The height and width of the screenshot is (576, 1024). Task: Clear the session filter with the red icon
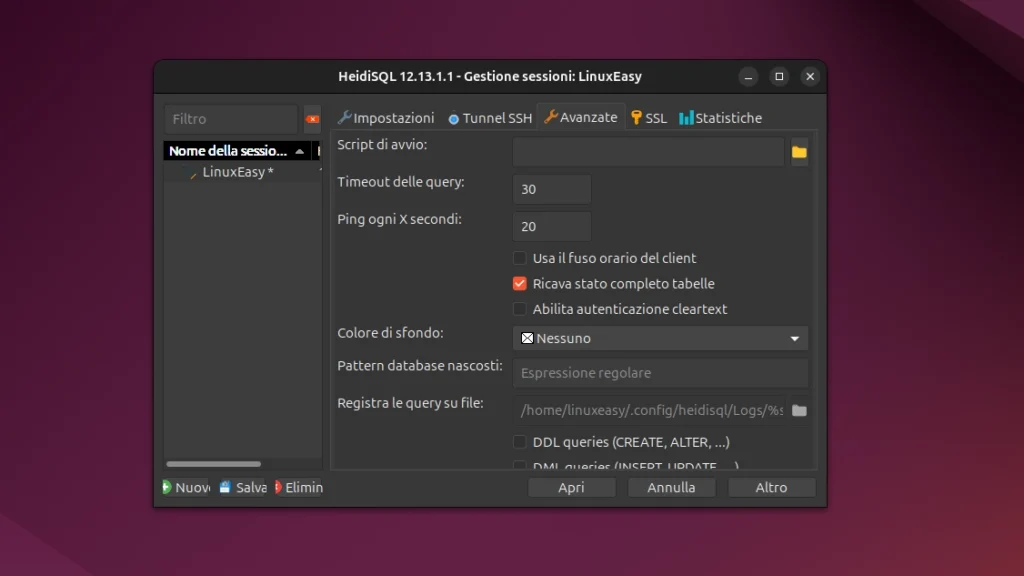(312, 119)
